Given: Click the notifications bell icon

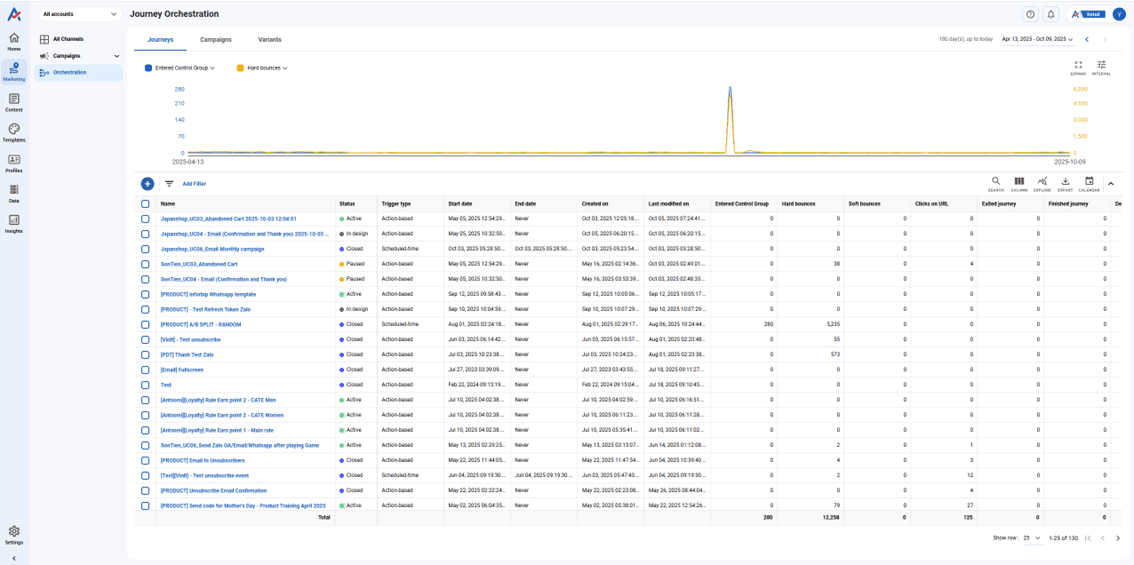Looking at the screenshot, I should click(1051, 14).
